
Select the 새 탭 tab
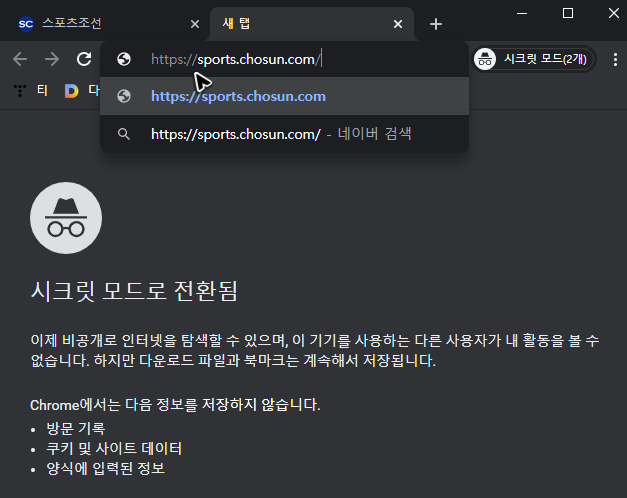[311, 24]
